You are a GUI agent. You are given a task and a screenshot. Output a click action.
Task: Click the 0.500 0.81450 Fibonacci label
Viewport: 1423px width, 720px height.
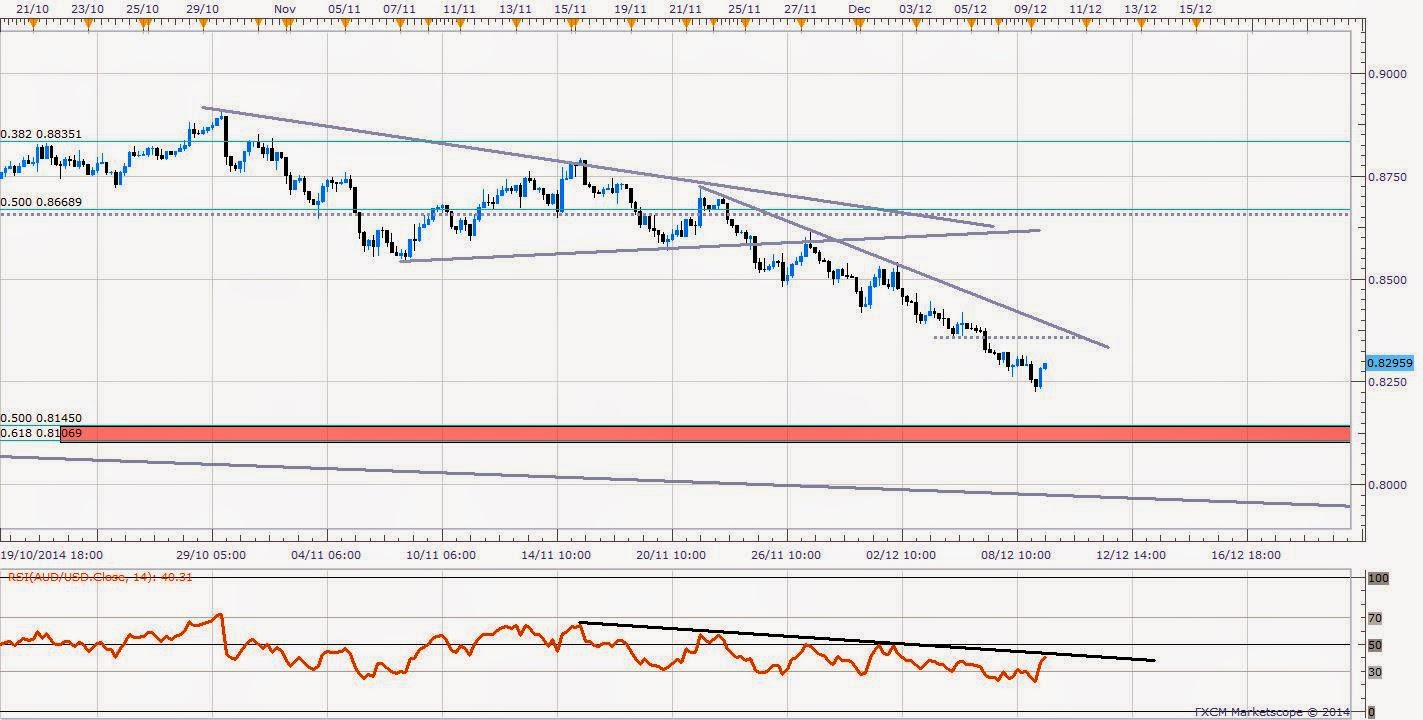(x=41, y=418)
